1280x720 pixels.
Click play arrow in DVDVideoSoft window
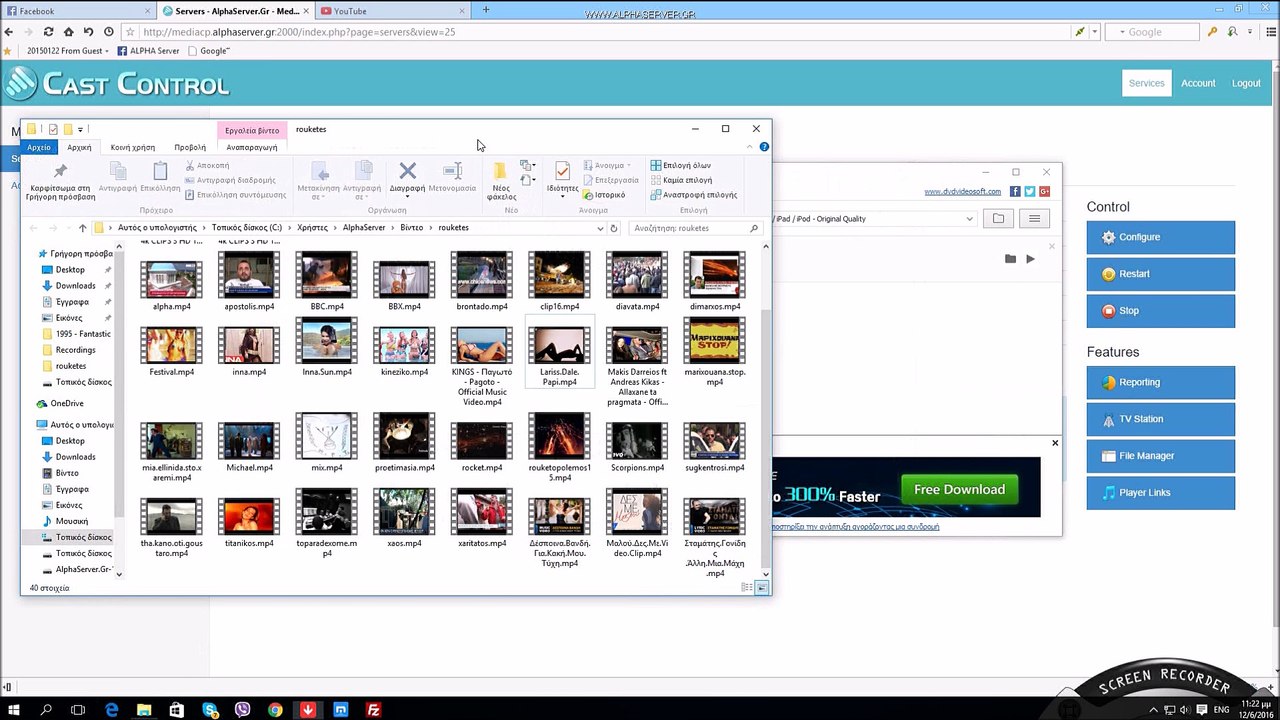click(x=1030, y=259)
